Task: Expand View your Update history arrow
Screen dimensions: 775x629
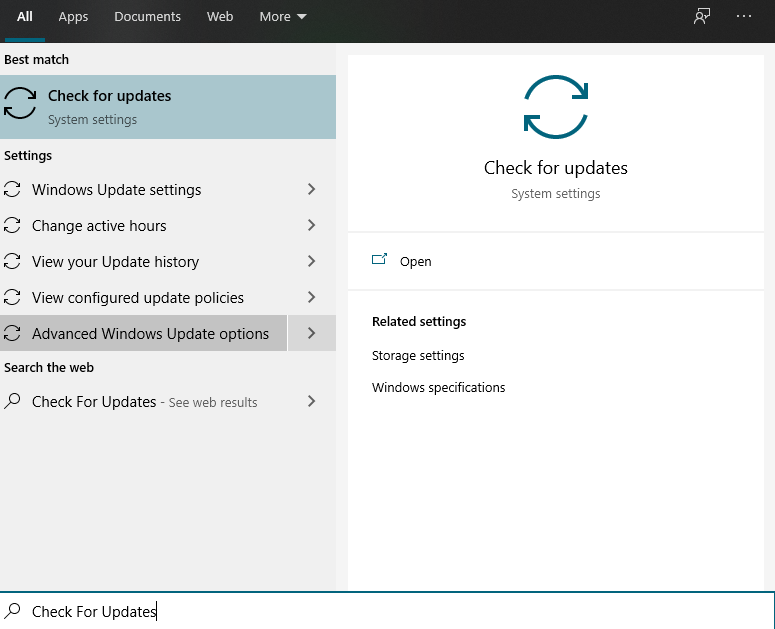Action: [x=311, y=261]
